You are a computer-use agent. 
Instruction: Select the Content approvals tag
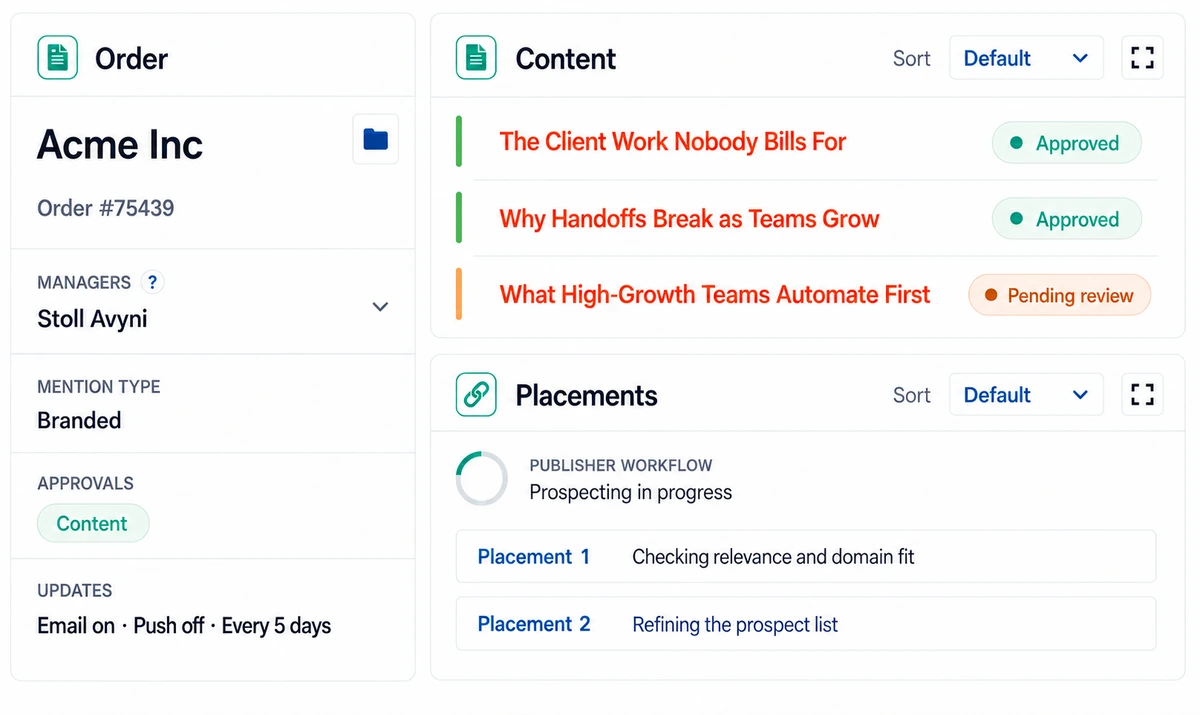click(x=93, y=523)
